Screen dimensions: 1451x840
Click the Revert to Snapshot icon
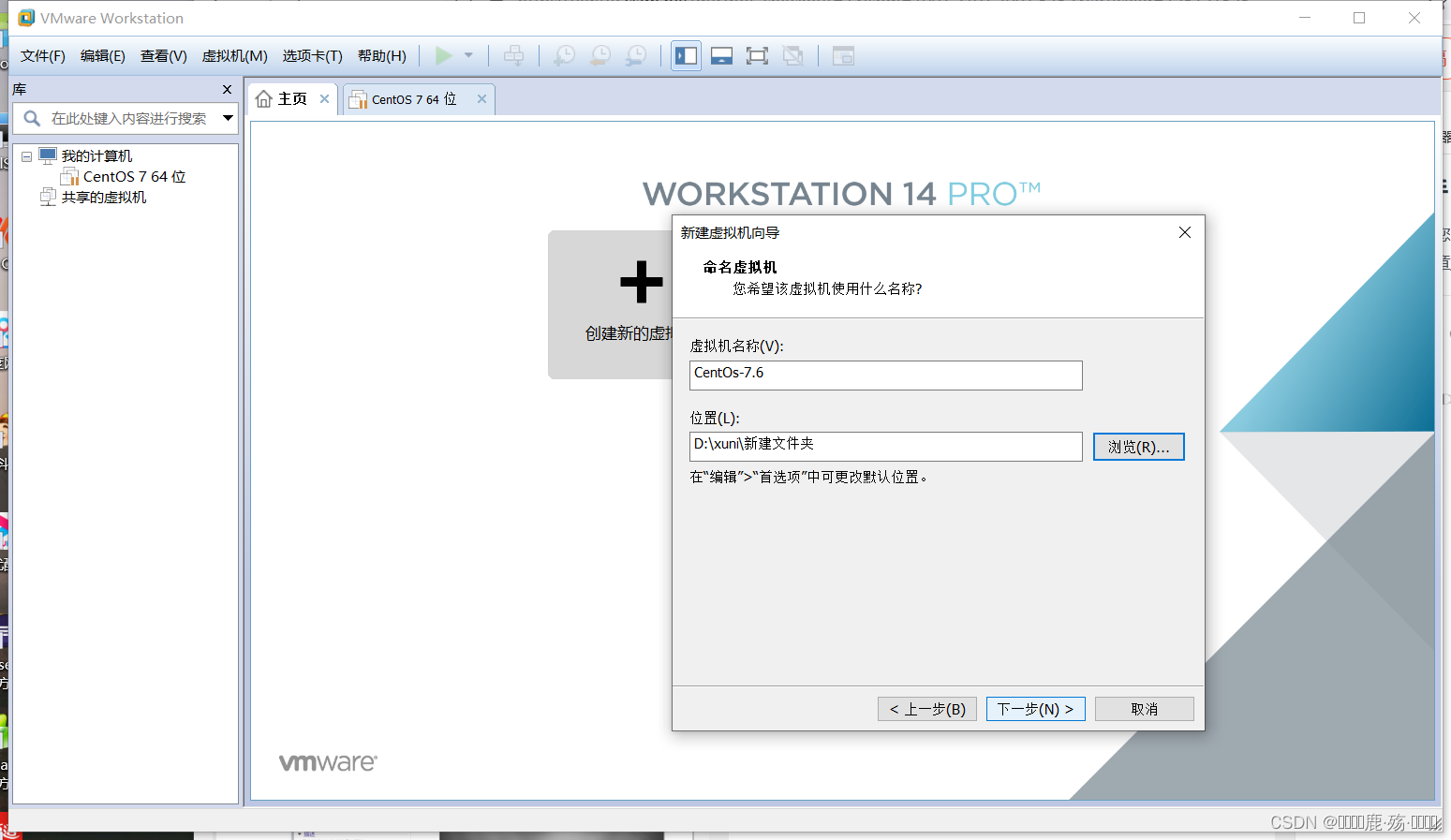click(x=600, y=56)
